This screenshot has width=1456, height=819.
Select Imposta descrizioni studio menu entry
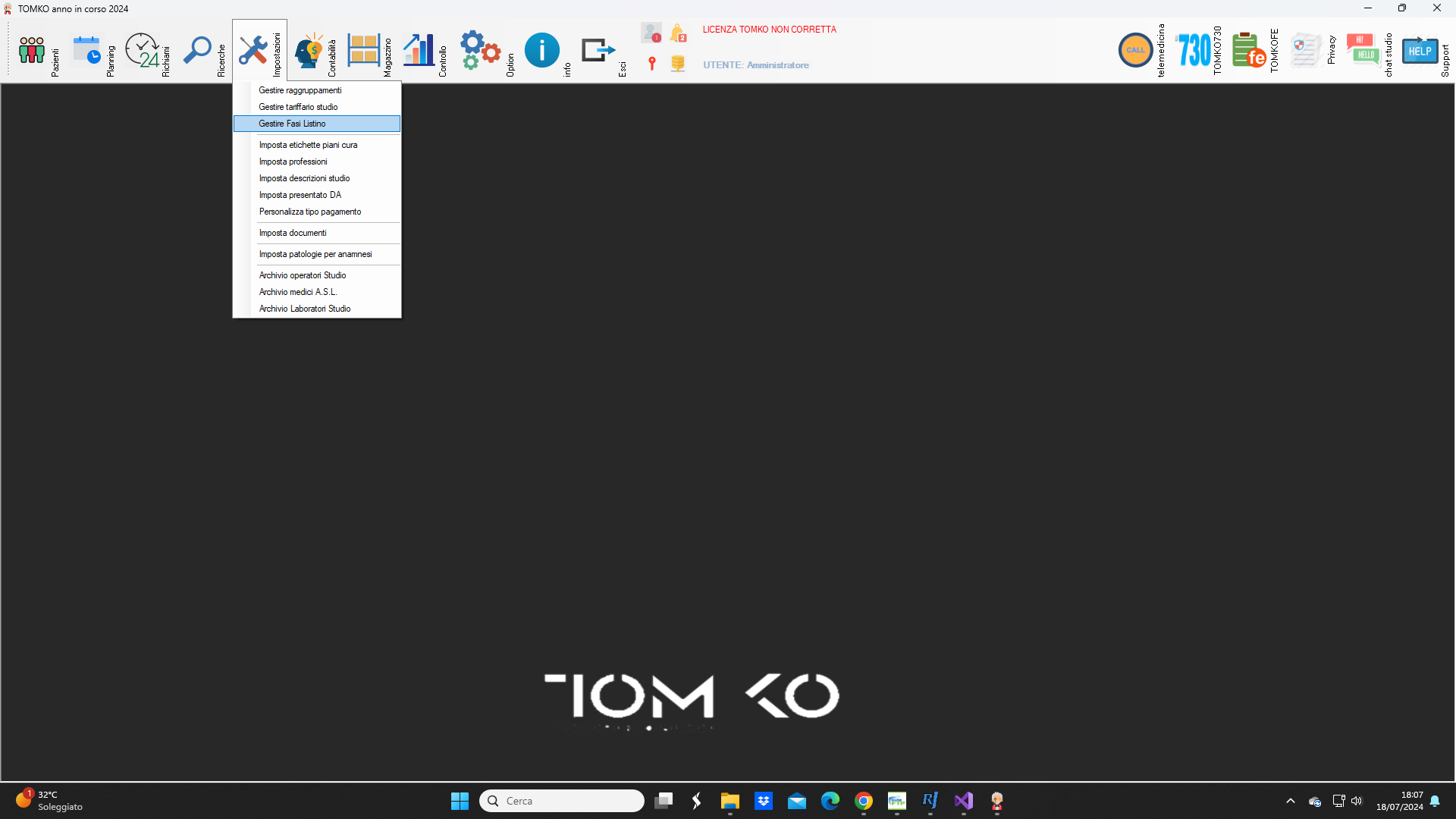point(317,178)
